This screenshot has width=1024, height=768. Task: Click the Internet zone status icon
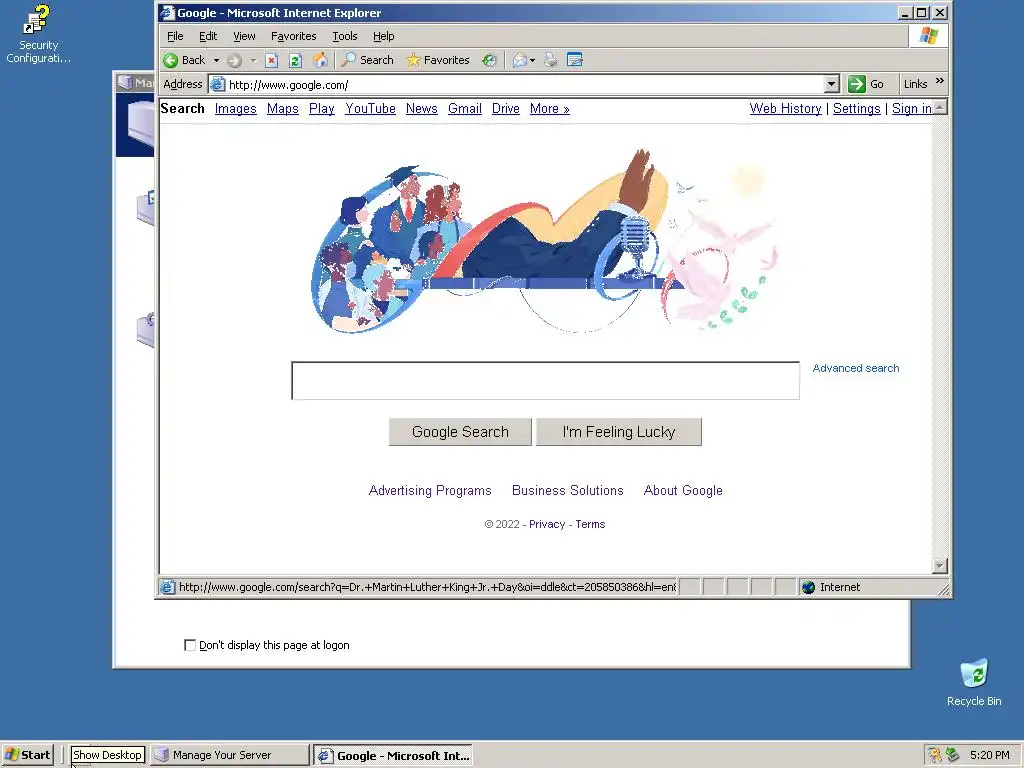809,587
